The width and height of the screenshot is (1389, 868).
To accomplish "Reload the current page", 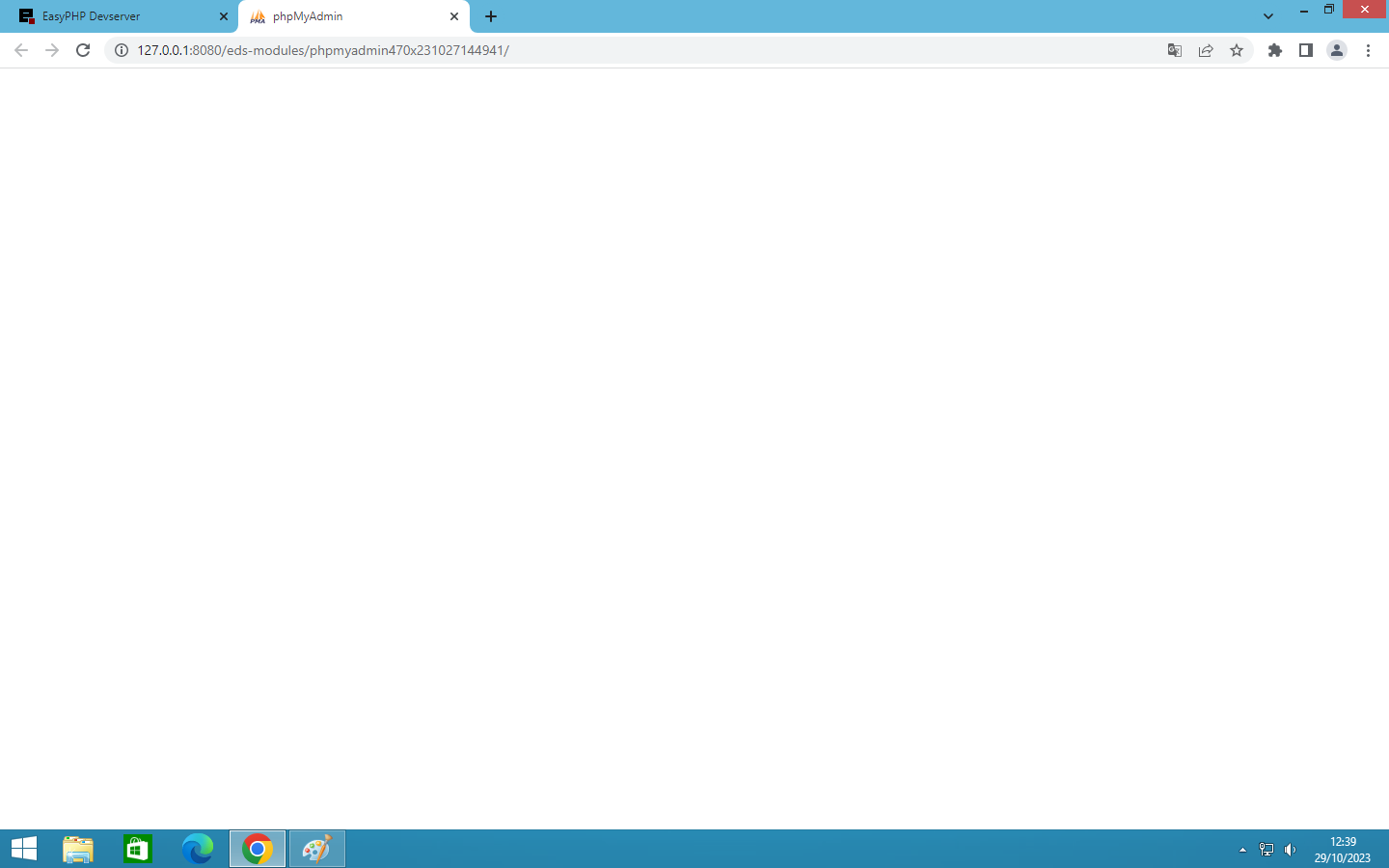I will [x=83, y=50].
